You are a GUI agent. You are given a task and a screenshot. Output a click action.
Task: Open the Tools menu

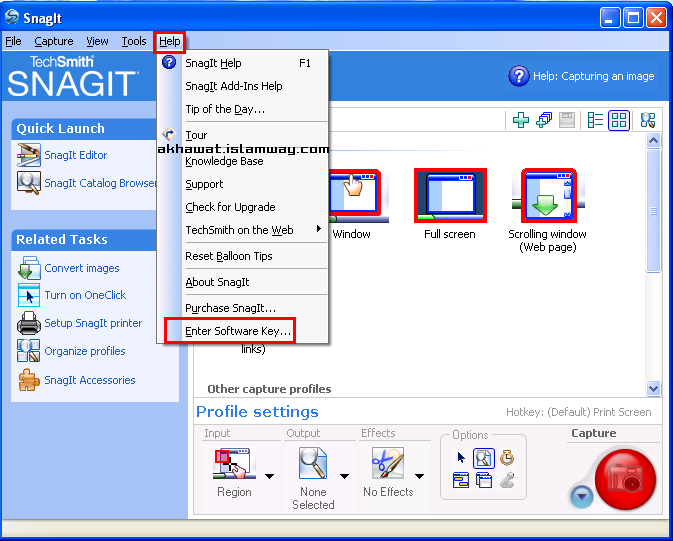pyautogui.click(x=133, y=41)
